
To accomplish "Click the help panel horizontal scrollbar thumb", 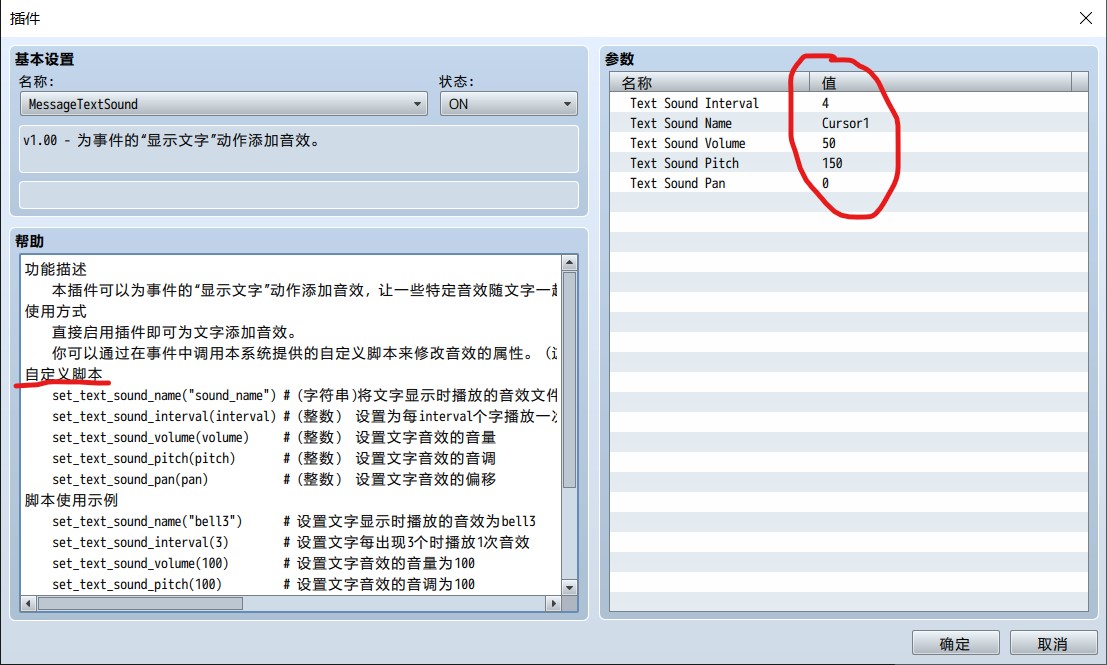I will [x=140, y=604].
